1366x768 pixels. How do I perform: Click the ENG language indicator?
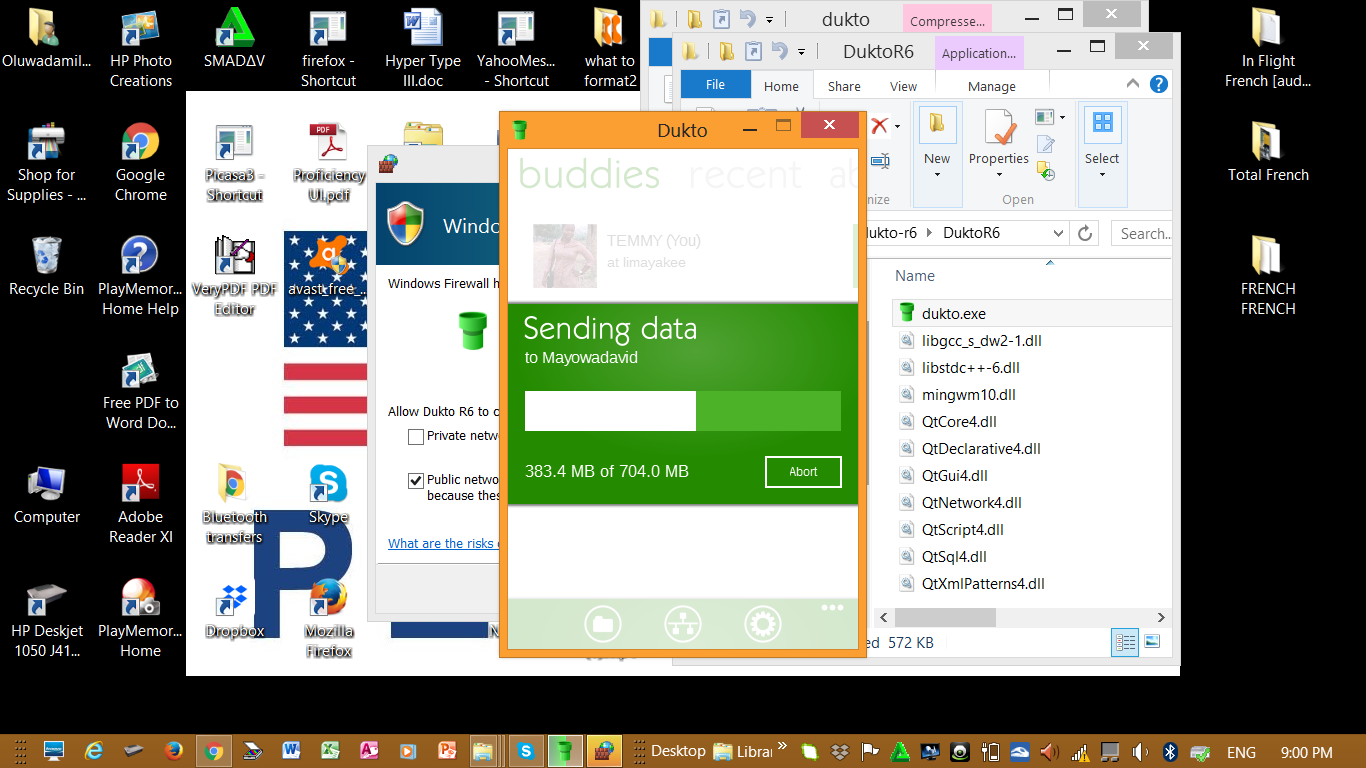(1241, 752)
